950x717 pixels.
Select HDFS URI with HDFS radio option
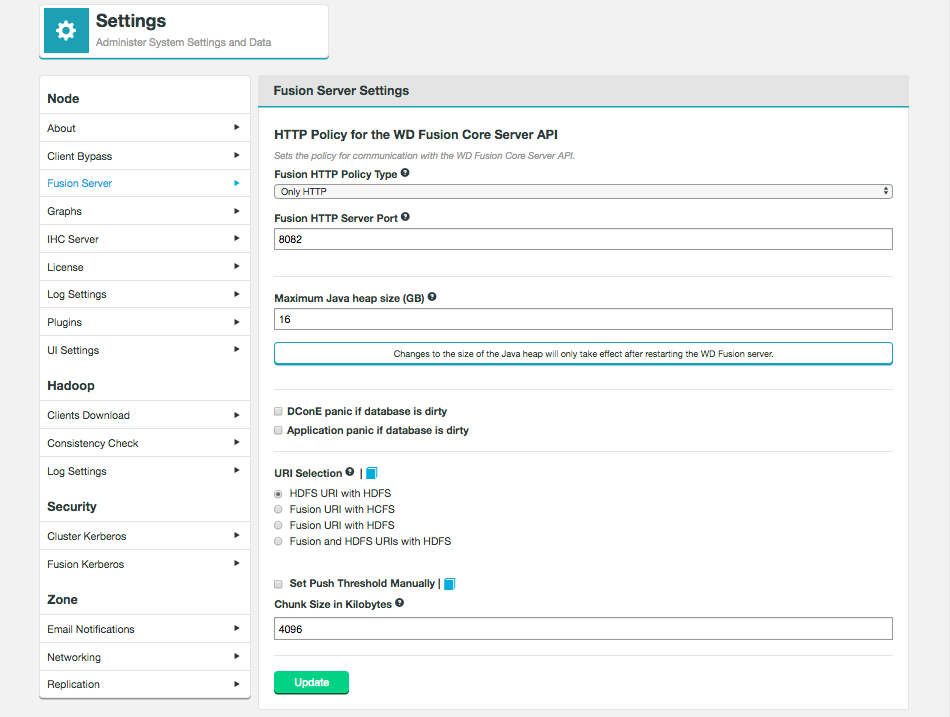[x=278, y=494]
